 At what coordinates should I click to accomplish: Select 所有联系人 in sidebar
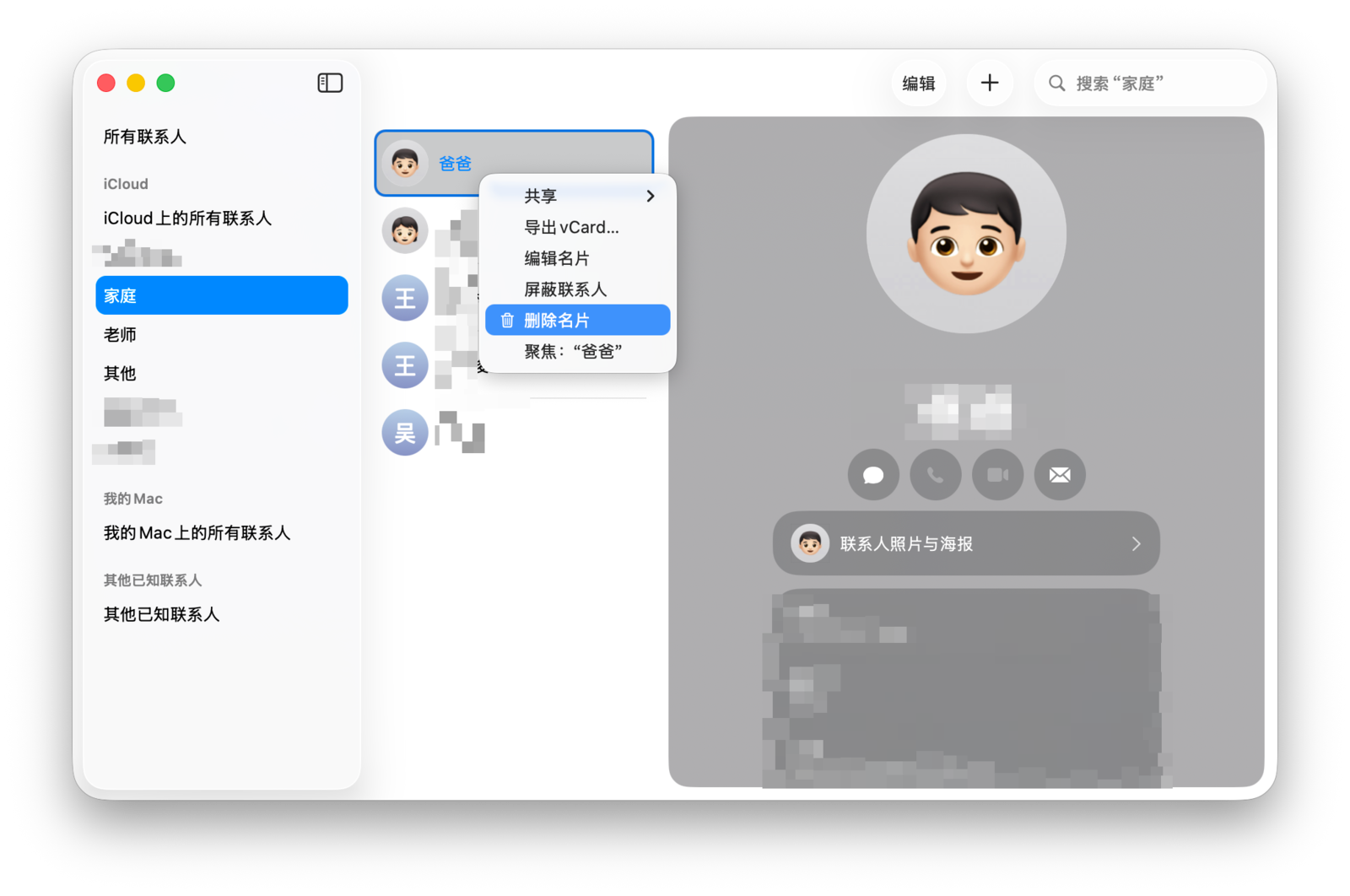click(x=145, y=137)
